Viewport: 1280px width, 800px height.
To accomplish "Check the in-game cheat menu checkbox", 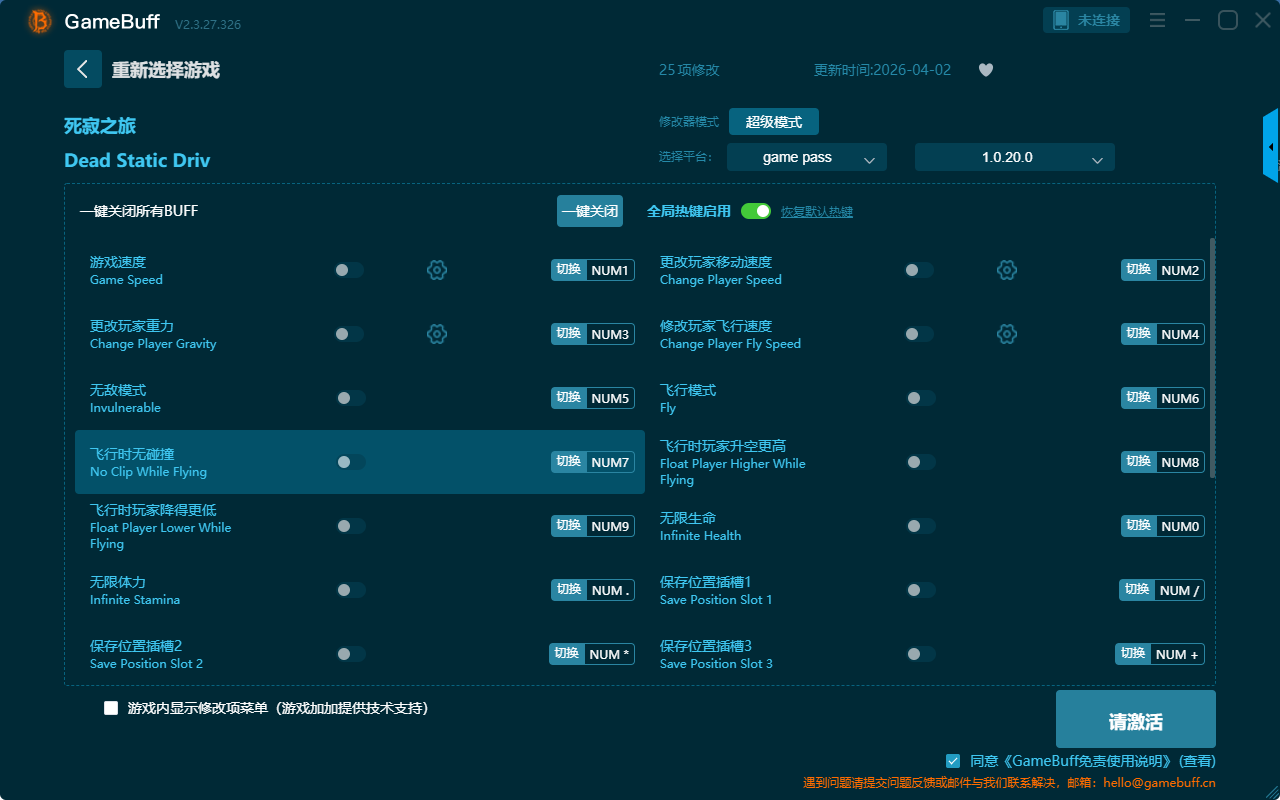I will [x=111, y=708].
